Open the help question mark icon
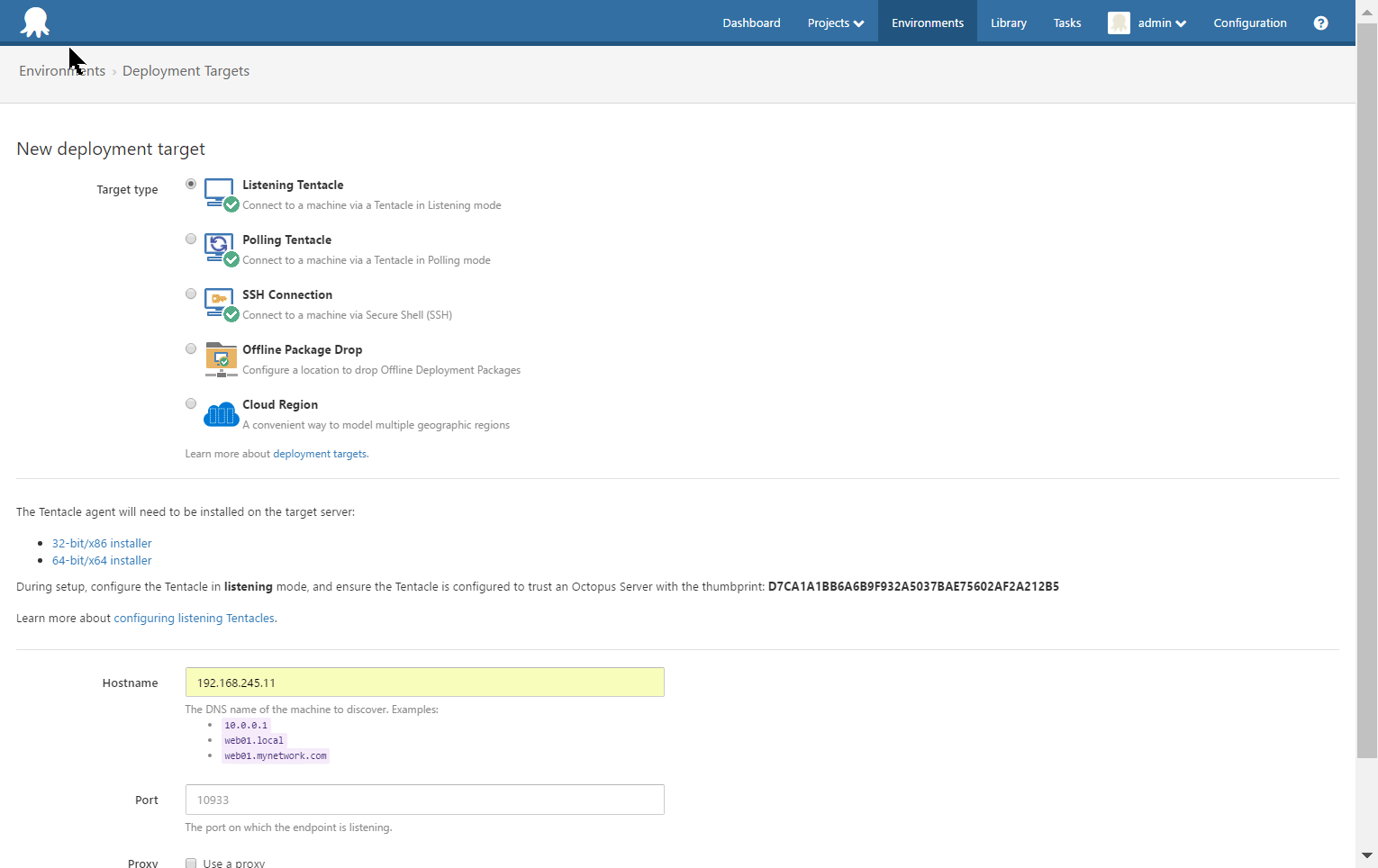The image size is (1378, 868). (1320, 23)
